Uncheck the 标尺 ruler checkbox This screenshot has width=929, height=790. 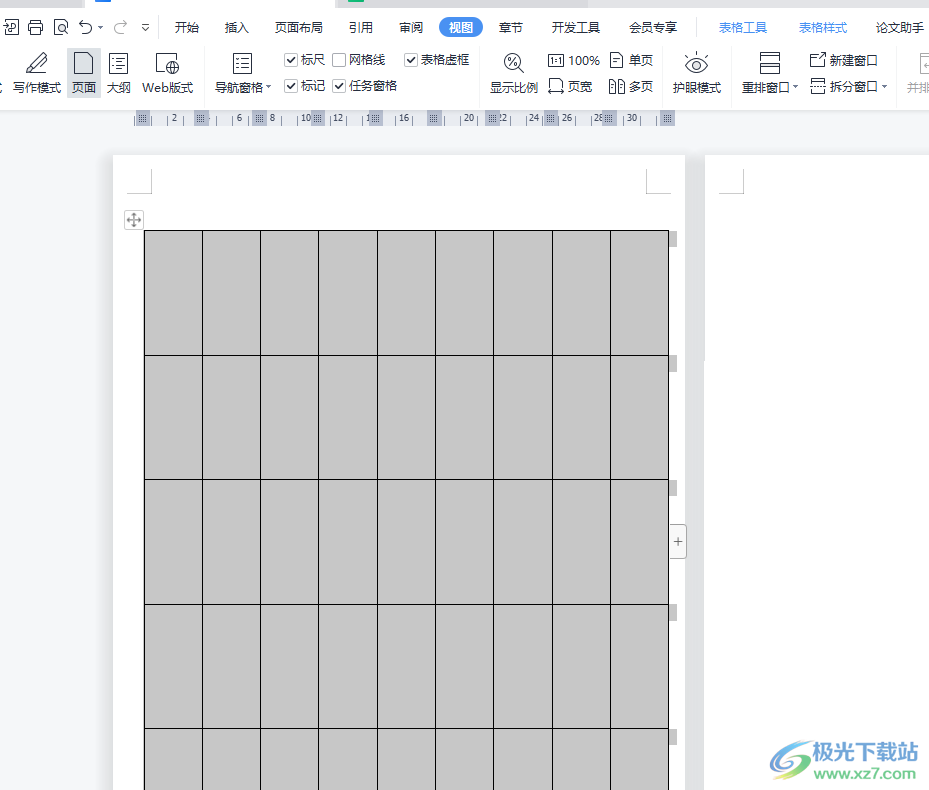click(x=290, y=60)
